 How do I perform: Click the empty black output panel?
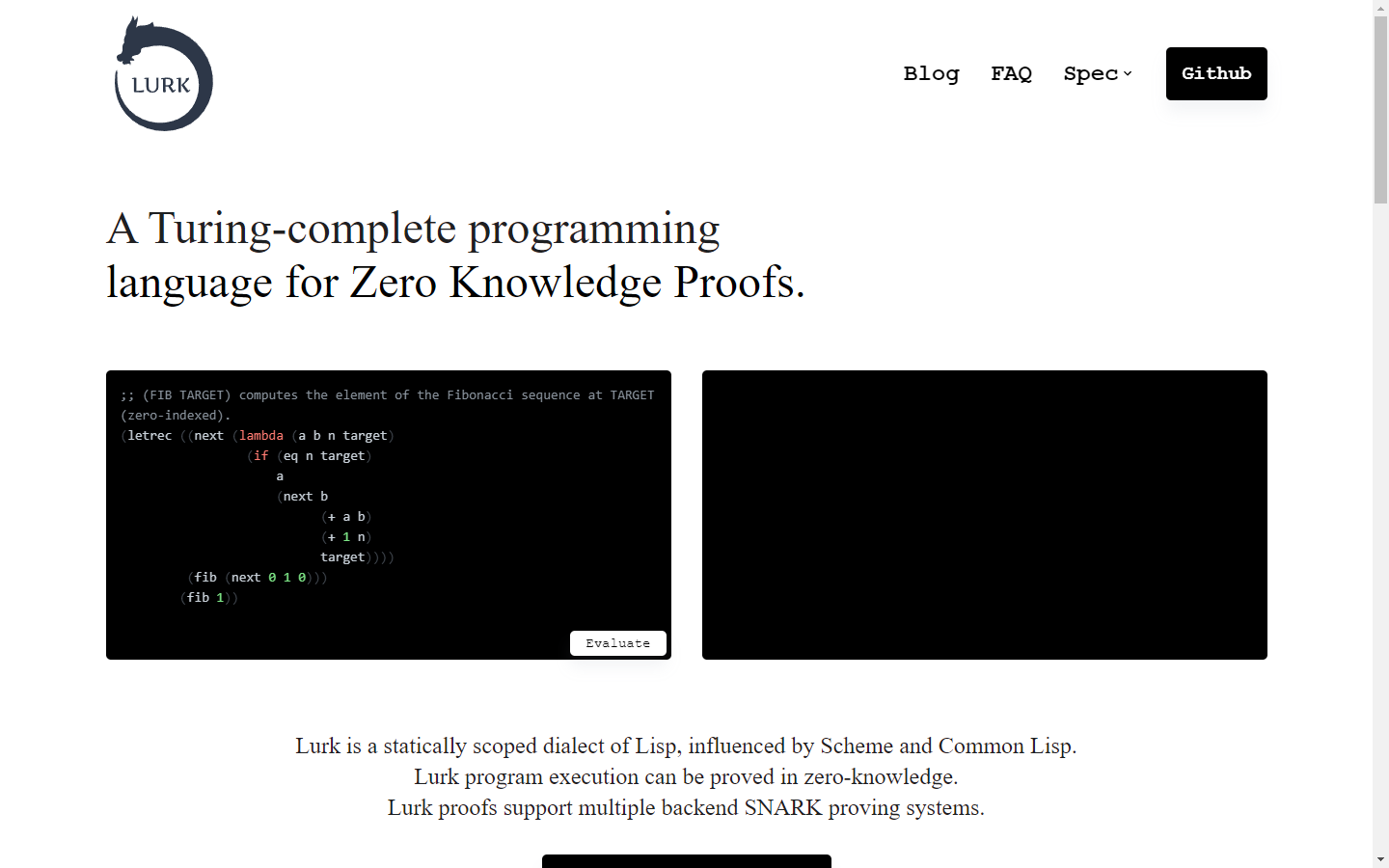pos(984,514)
